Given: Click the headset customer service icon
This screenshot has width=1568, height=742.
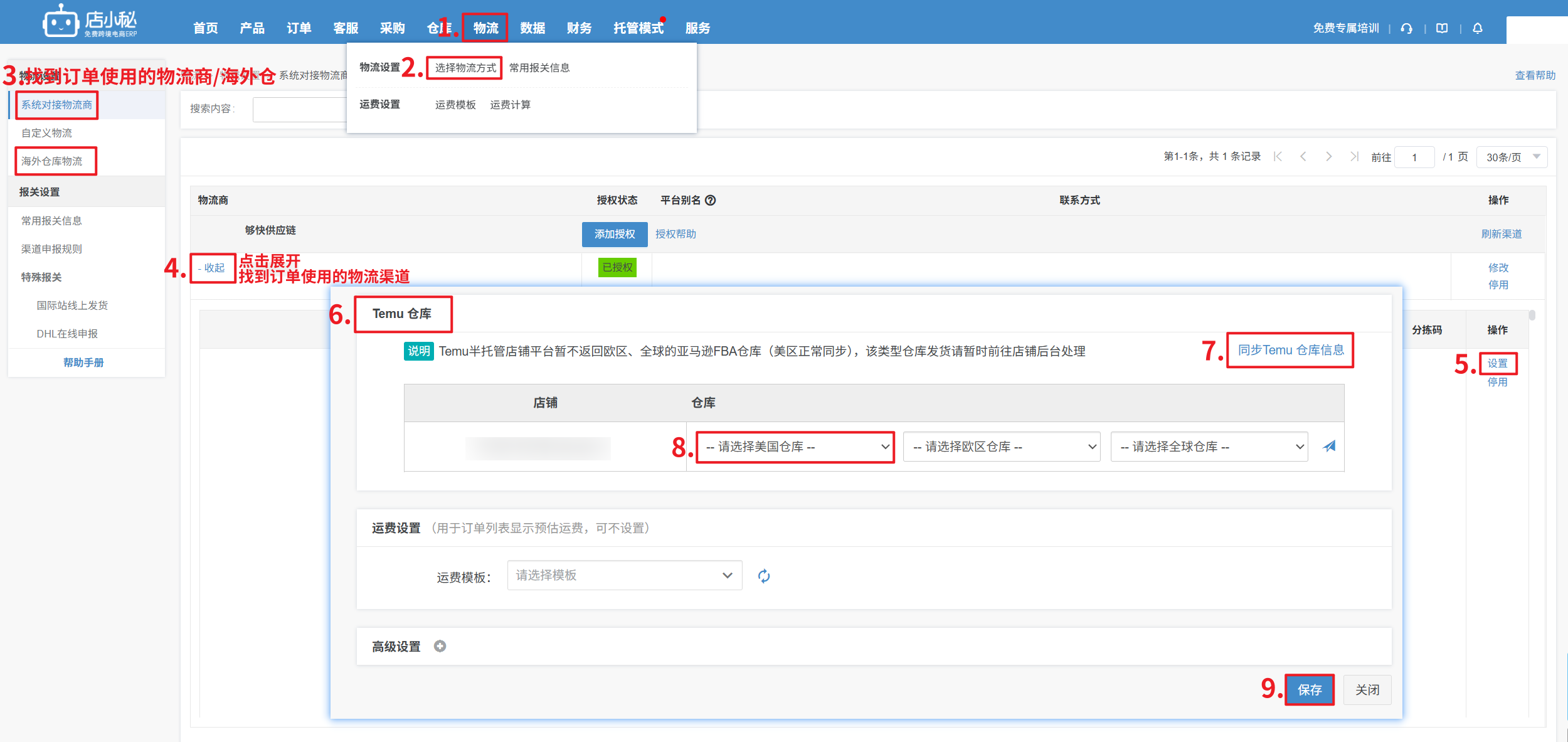Looking at the screenshot, I should coord(1406,28).
